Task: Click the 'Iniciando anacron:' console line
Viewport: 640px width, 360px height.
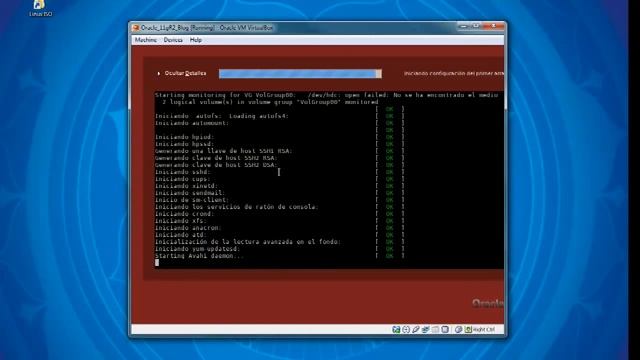Action: (188, 228)
